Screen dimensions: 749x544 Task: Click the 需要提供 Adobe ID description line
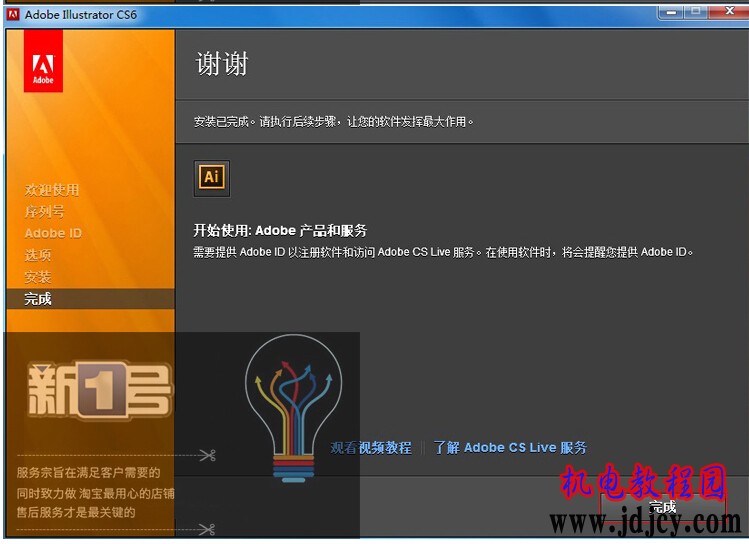coord(443,252)
